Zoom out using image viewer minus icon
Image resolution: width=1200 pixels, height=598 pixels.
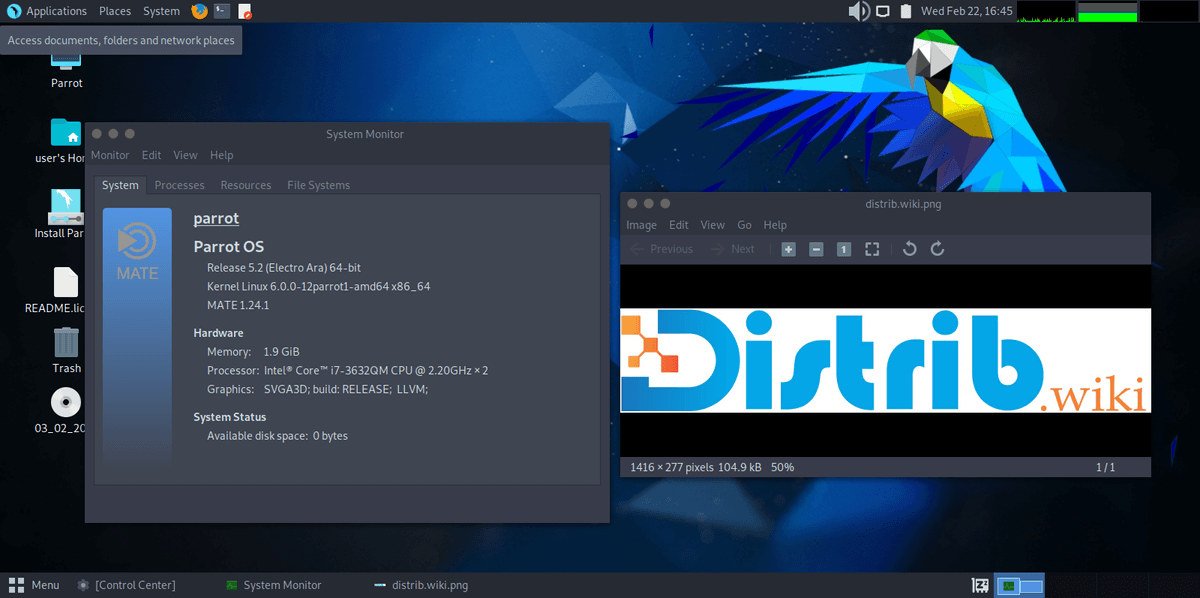(x=816, y=249)
